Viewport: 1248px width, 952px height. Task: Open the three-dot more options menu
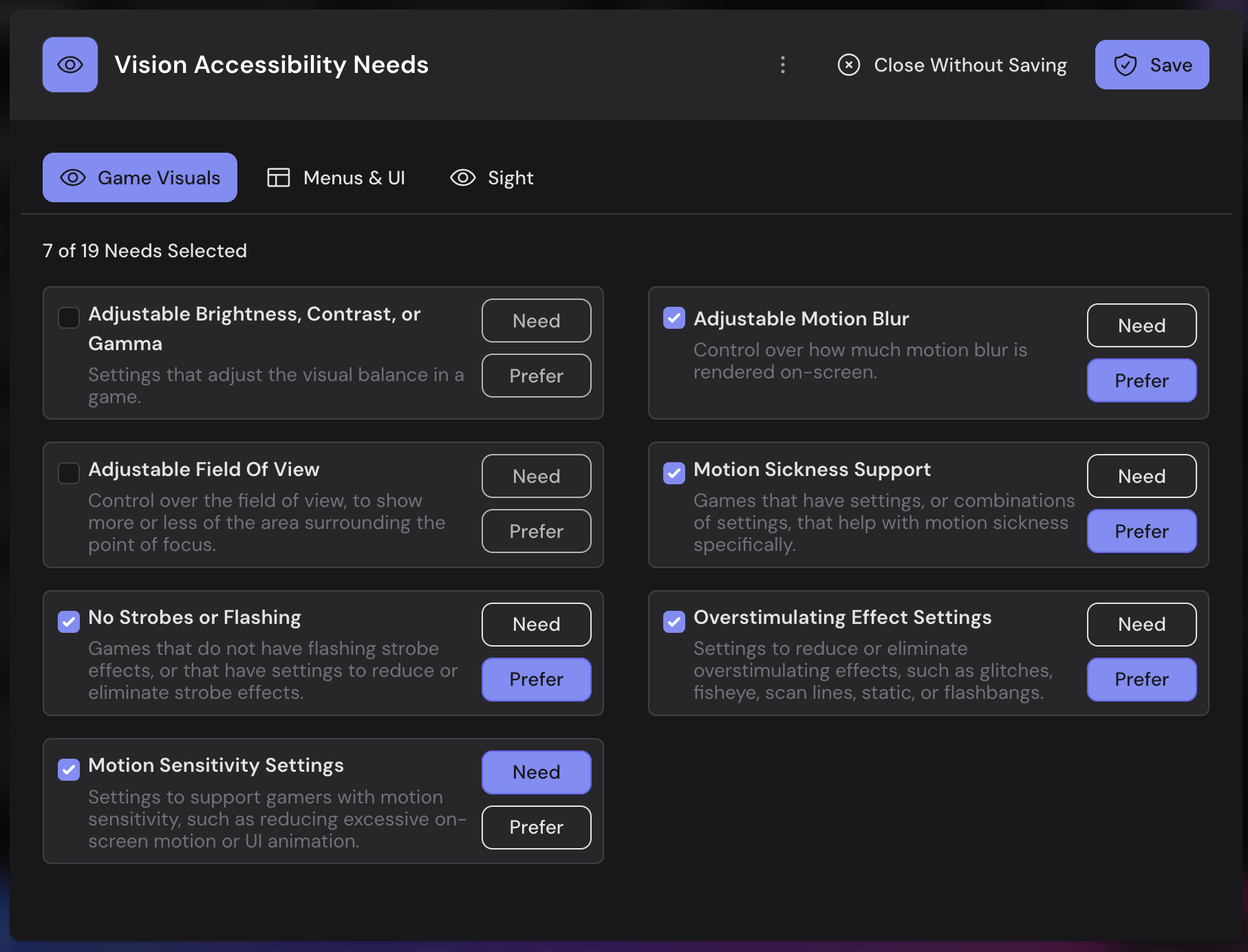click(782, 65)
